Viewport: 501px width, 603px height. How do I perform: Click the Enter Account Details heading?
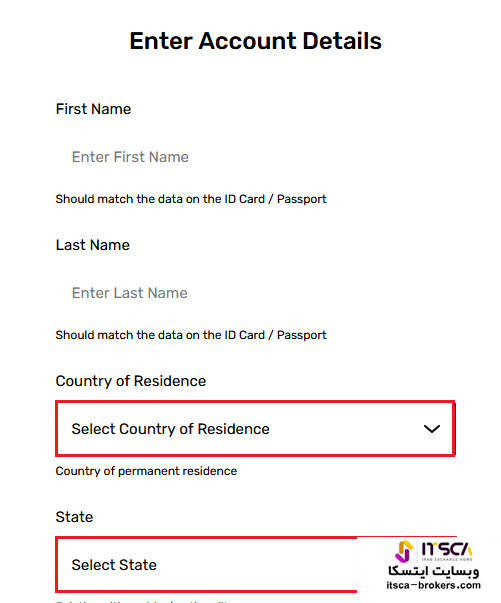[256, 41]
